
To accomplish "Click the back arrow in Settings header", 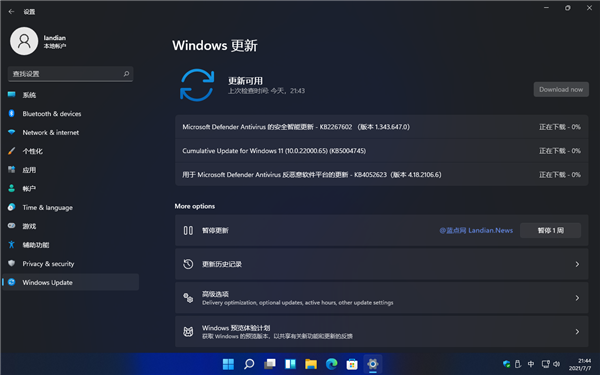I will 11,11.
